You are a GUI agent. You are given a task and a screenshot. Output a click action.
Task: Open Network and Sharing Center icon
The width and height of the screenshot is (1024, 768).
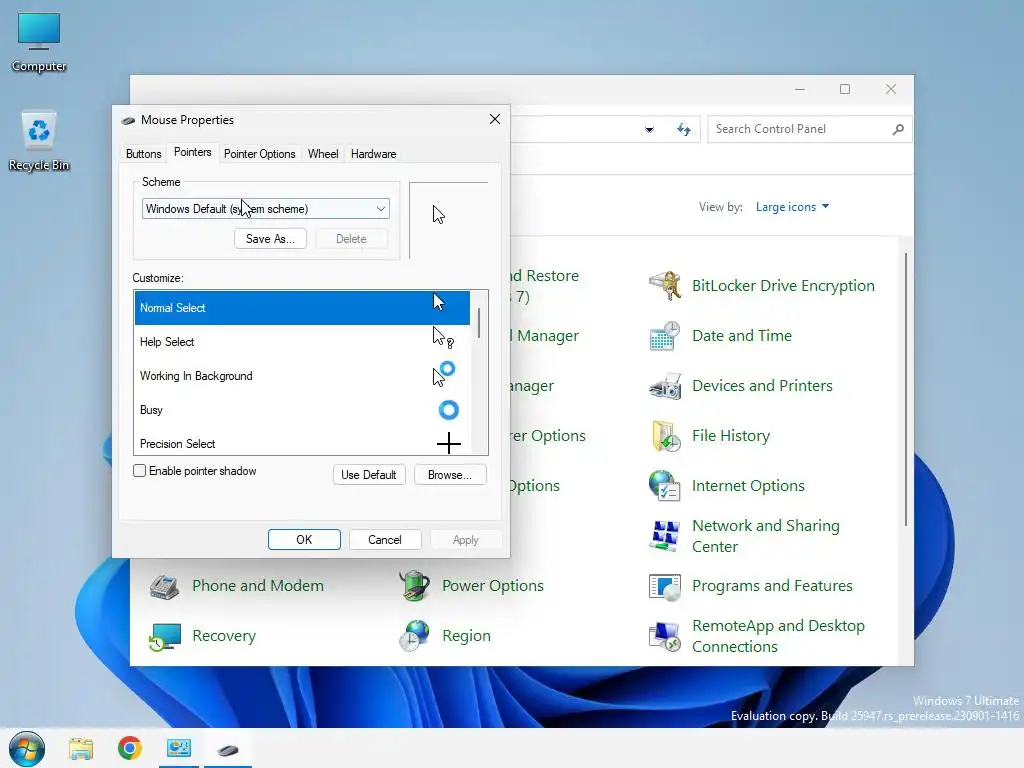click(665, 536)
